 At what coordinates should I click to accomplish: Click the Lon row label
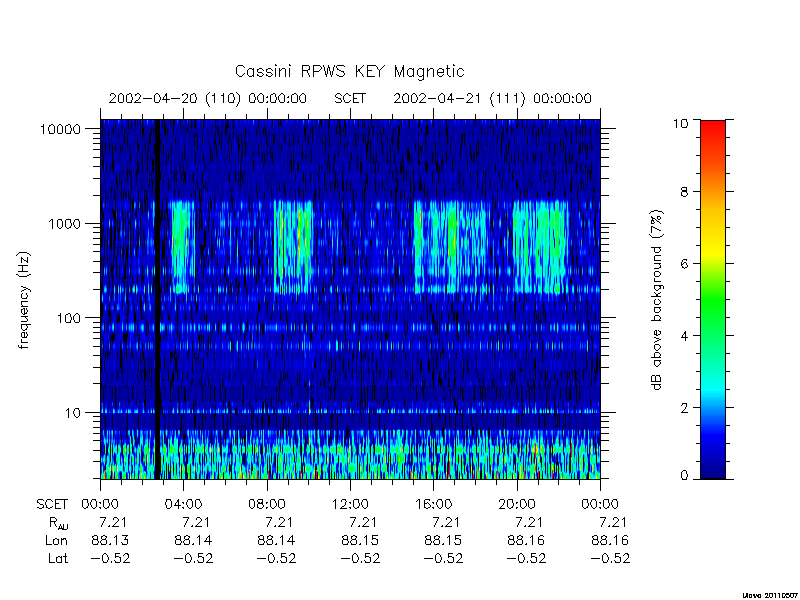(x=56, y=540)
